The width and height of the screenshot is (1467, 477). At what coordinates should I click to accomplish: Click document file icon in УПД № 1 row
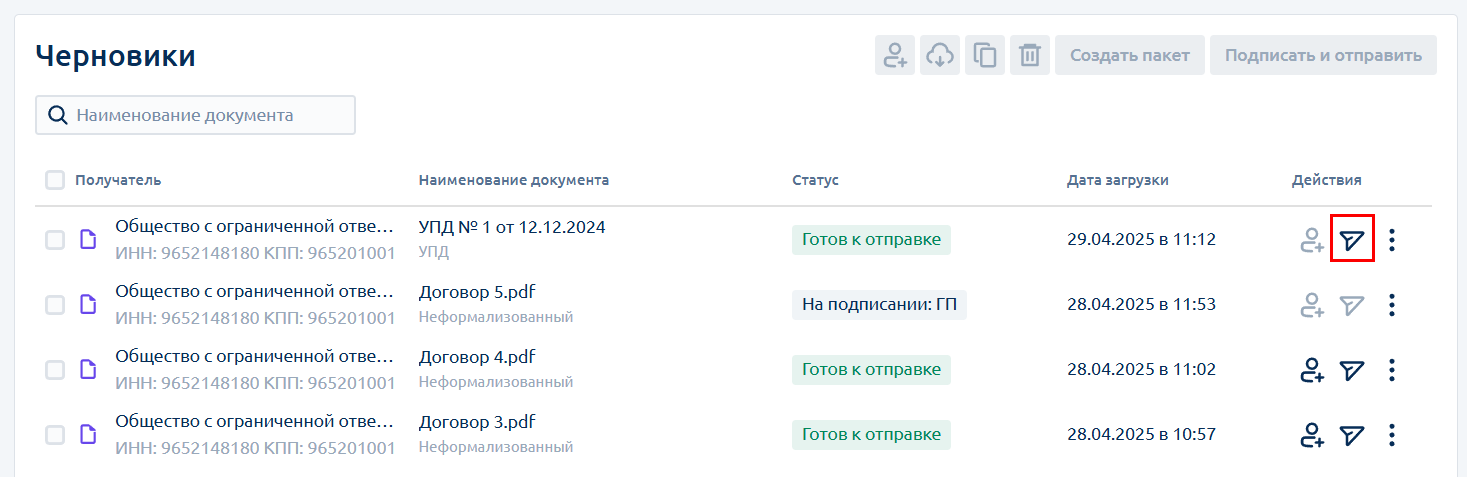click(89, 240)
